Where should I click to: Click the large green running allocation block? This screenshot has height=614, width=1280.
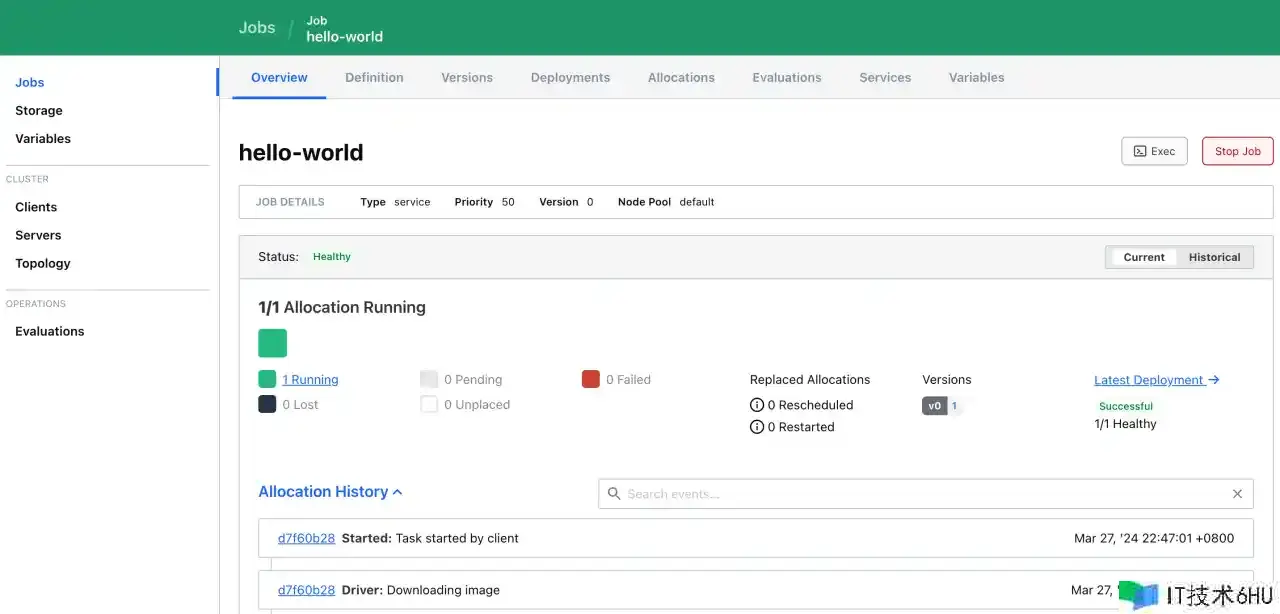tap(273, 343)
